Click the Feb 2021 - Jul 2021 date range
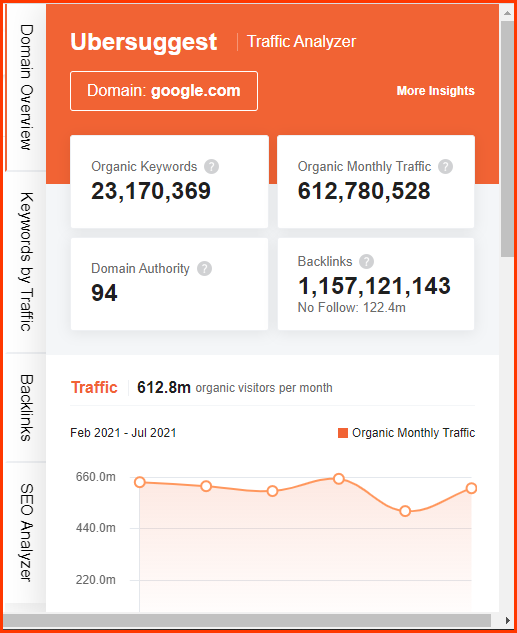Image resolution: width=517 pixels, height=633 pixels. click(x=123, y=433)
